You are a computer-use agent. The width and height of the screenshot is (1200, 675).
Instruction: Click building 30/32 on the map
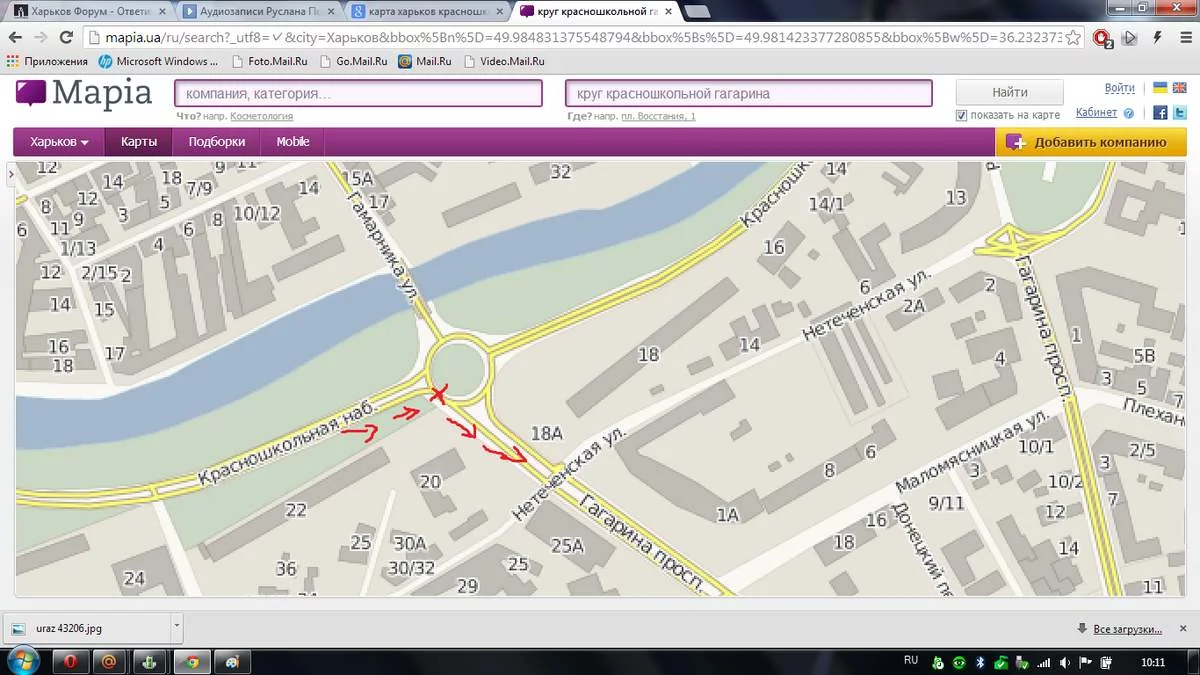[412, 567]
